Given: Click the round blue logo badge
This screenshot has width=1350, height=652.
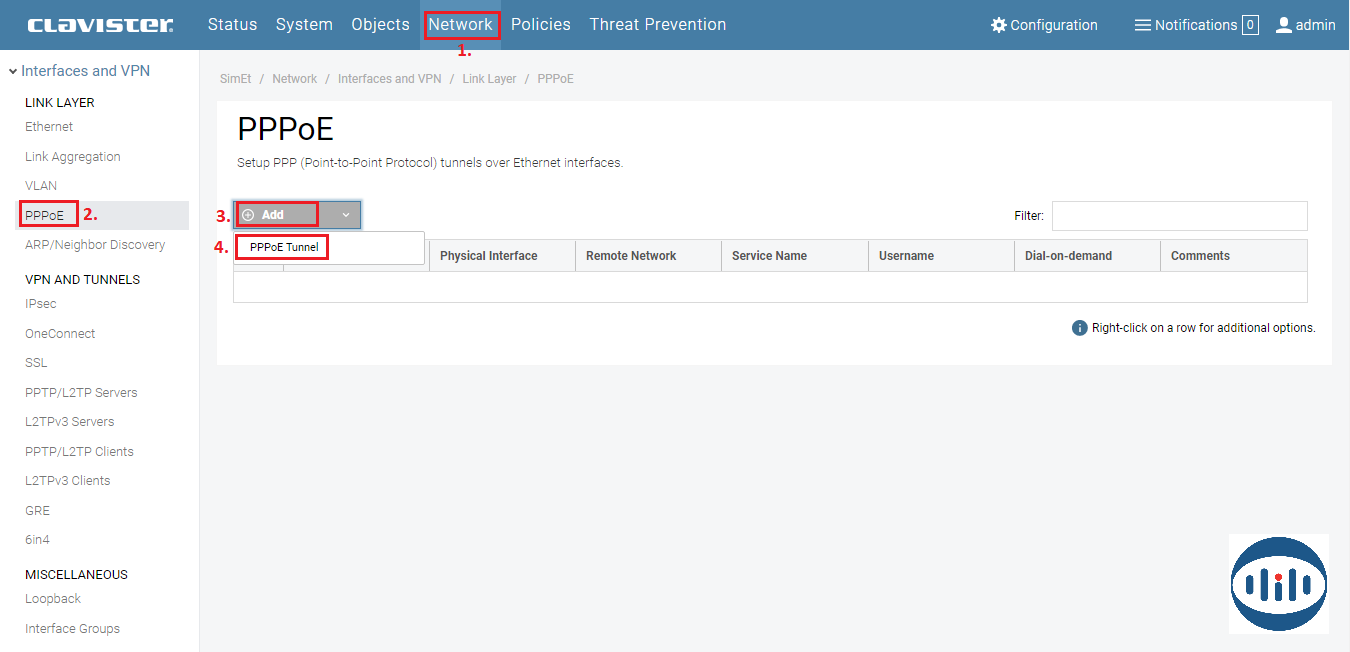Looking at the screenshot, I should [1278, 583].
